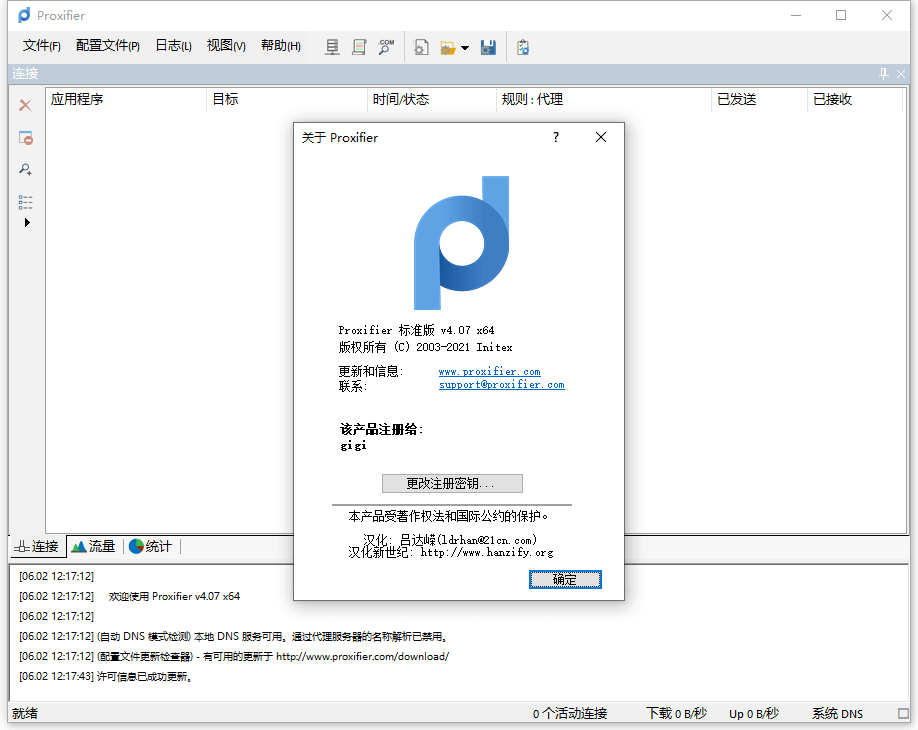Confirm the About dialog with 确定
The height and width of the screenshot is (730, 918).
pos(565,580)
